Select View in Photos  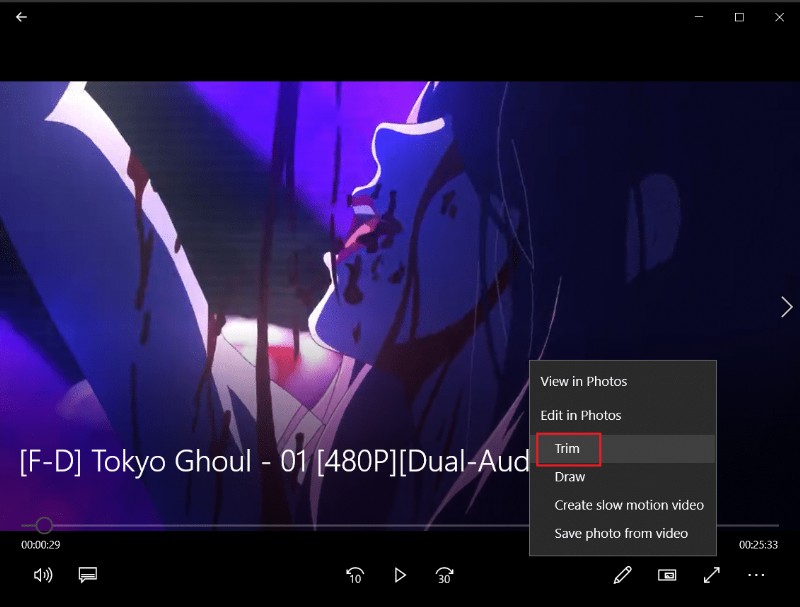[x=581, y=381]
